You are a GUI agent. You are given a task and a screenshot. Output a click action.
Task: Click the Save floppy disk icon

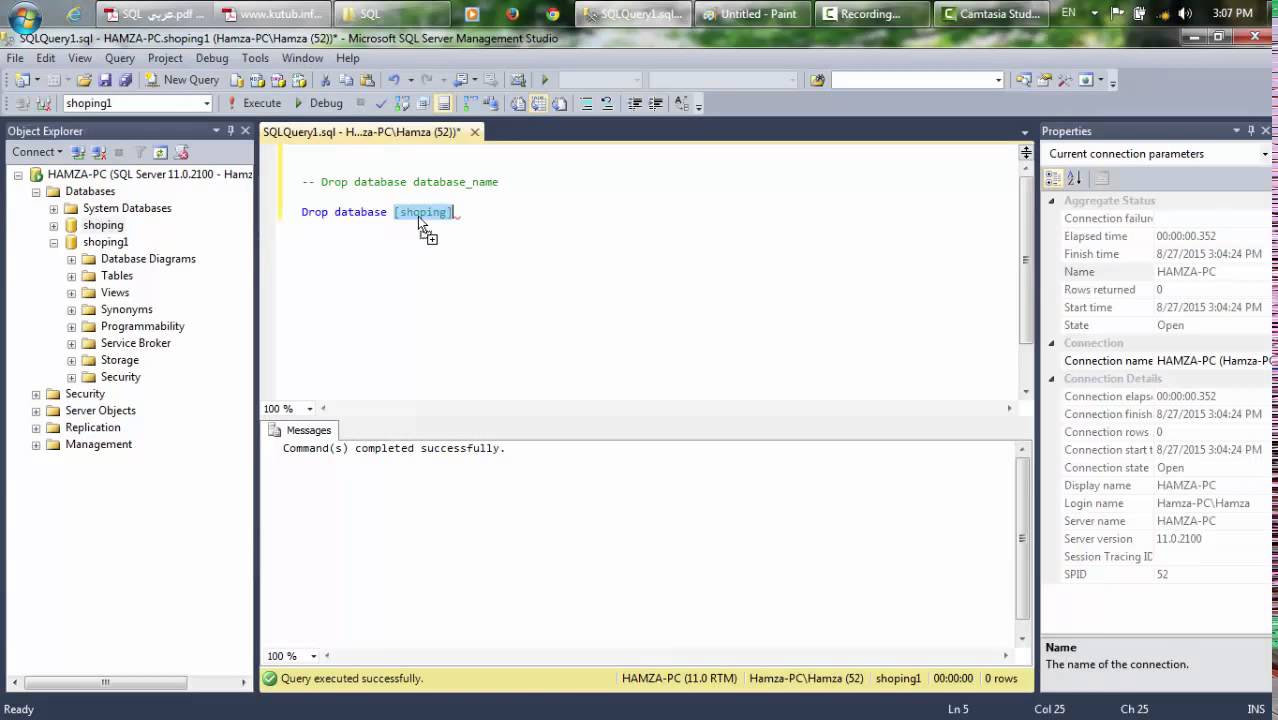tap(105, 80)
